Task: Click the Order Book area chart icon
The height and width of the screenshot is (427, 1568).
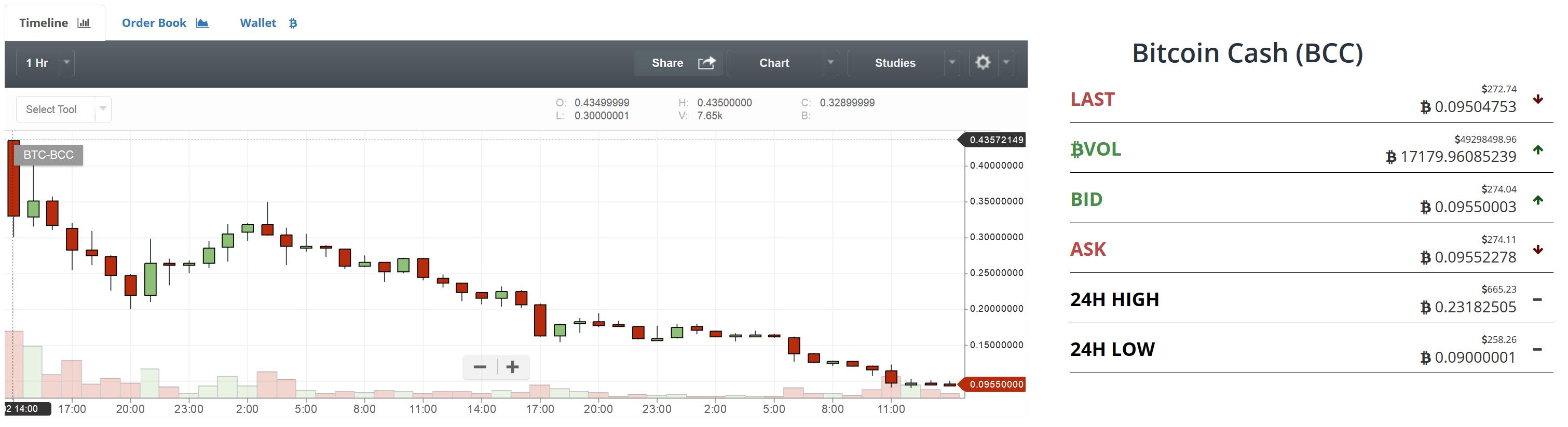Action: (202, 23)
